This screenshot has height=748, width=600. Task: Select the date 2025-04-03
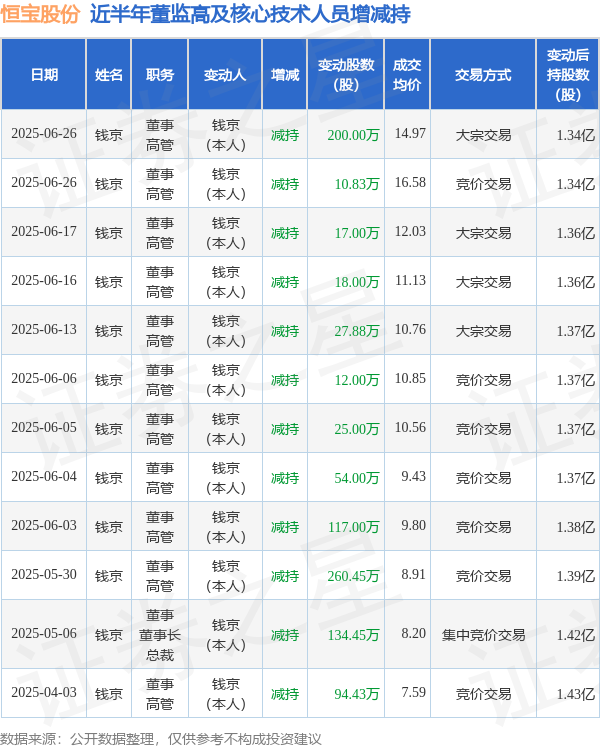[x=44, y=692]
